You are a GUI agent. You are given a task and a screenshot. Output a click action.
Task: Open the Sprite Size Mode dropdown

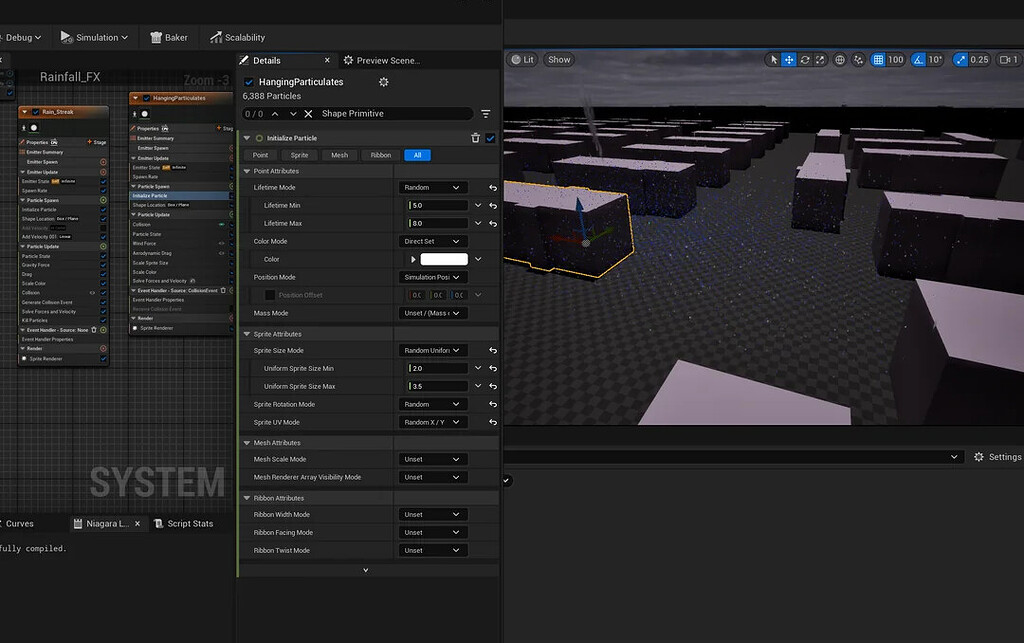432,351
